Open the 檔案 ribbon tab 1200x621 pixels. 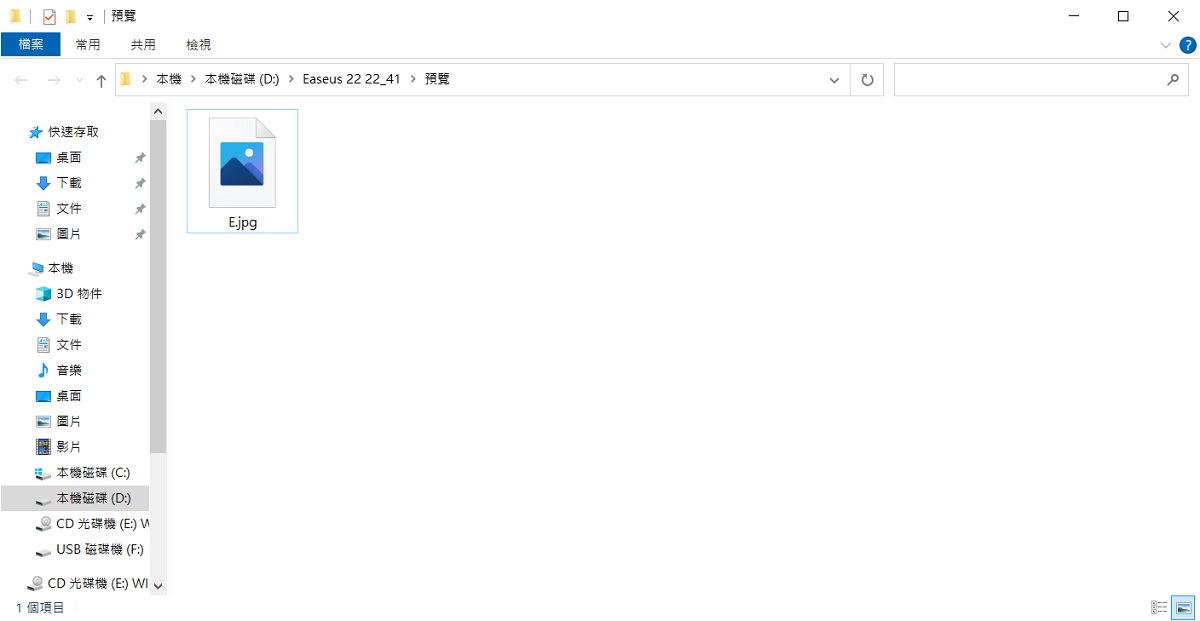pos(31,44)
